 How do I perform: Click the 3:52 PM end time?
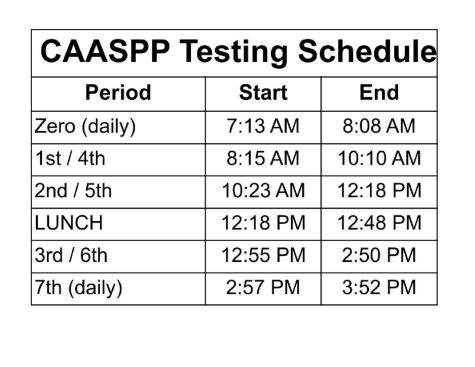[x=379, y=287]
